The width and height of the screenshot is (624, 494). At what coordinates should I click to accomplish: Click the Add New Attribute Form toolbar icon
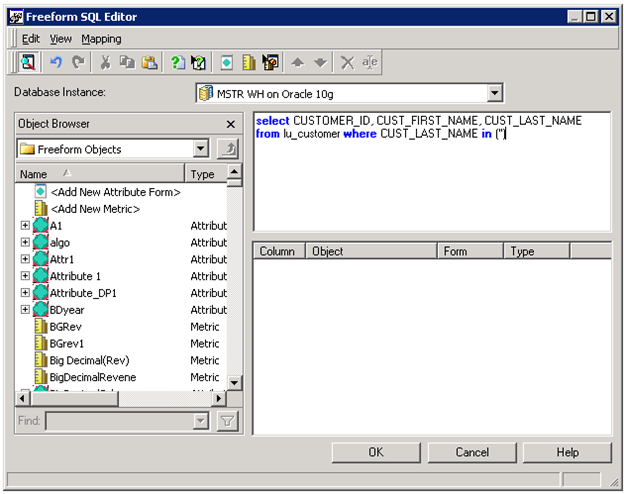[226, 62]
